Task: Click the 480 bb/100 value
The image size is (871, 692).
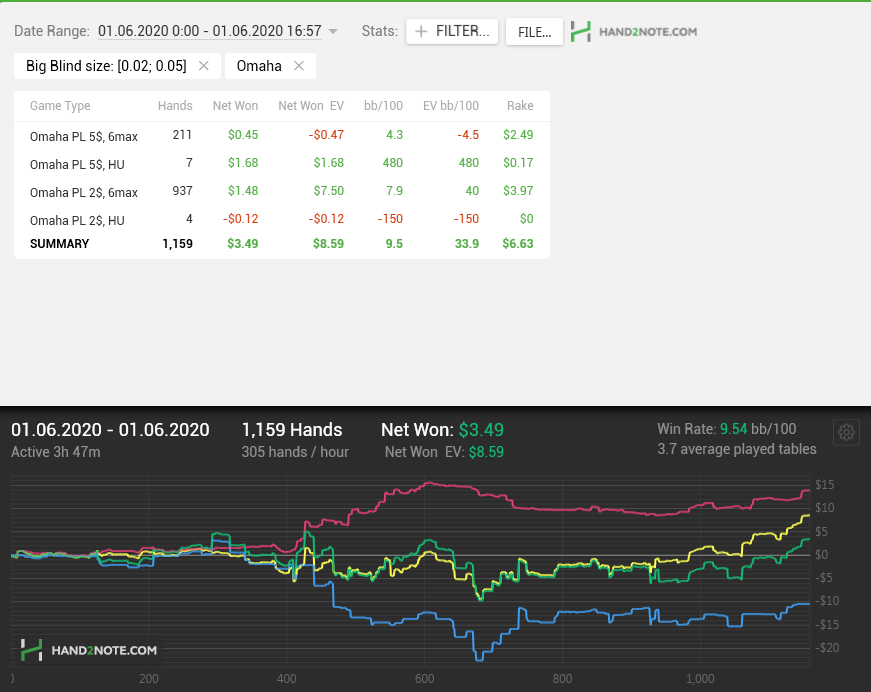Action: pyautogui.click(x=393, y=163)
